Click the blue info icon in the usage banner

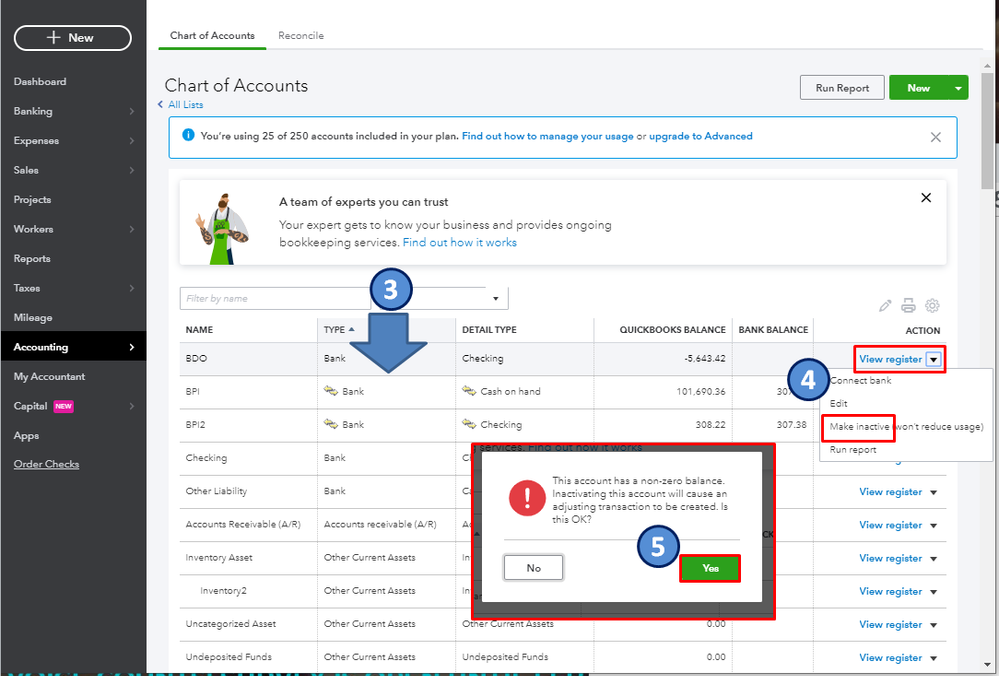click(x=188, y=135)
